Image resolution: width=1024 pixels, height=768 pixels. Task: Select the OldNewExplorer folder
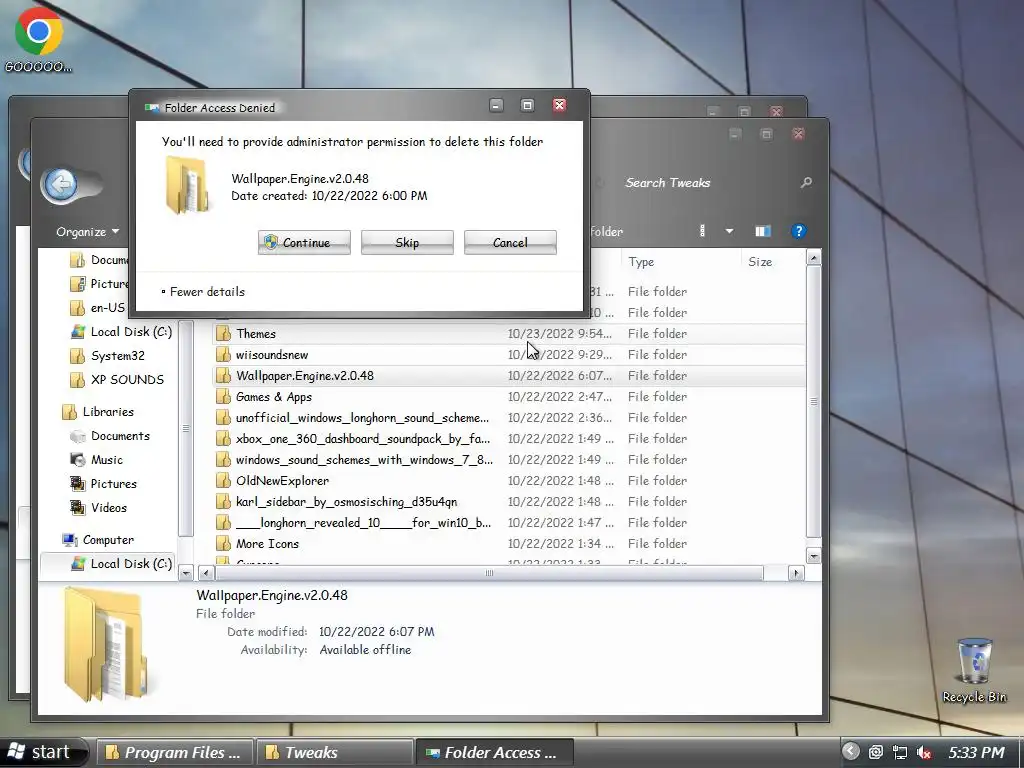pyautogui.click(x=509, y=481)
